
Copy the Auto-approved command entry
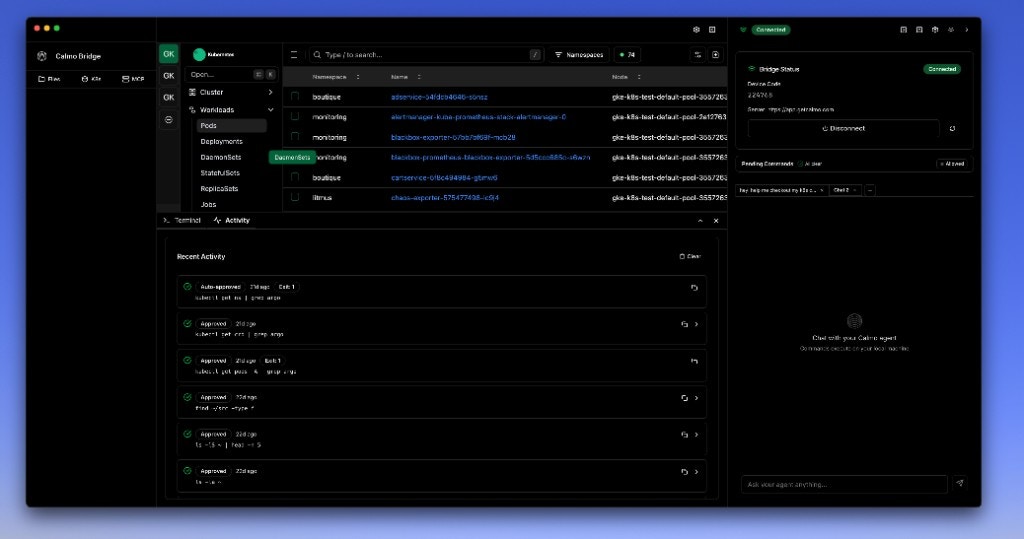coord(694,287)
